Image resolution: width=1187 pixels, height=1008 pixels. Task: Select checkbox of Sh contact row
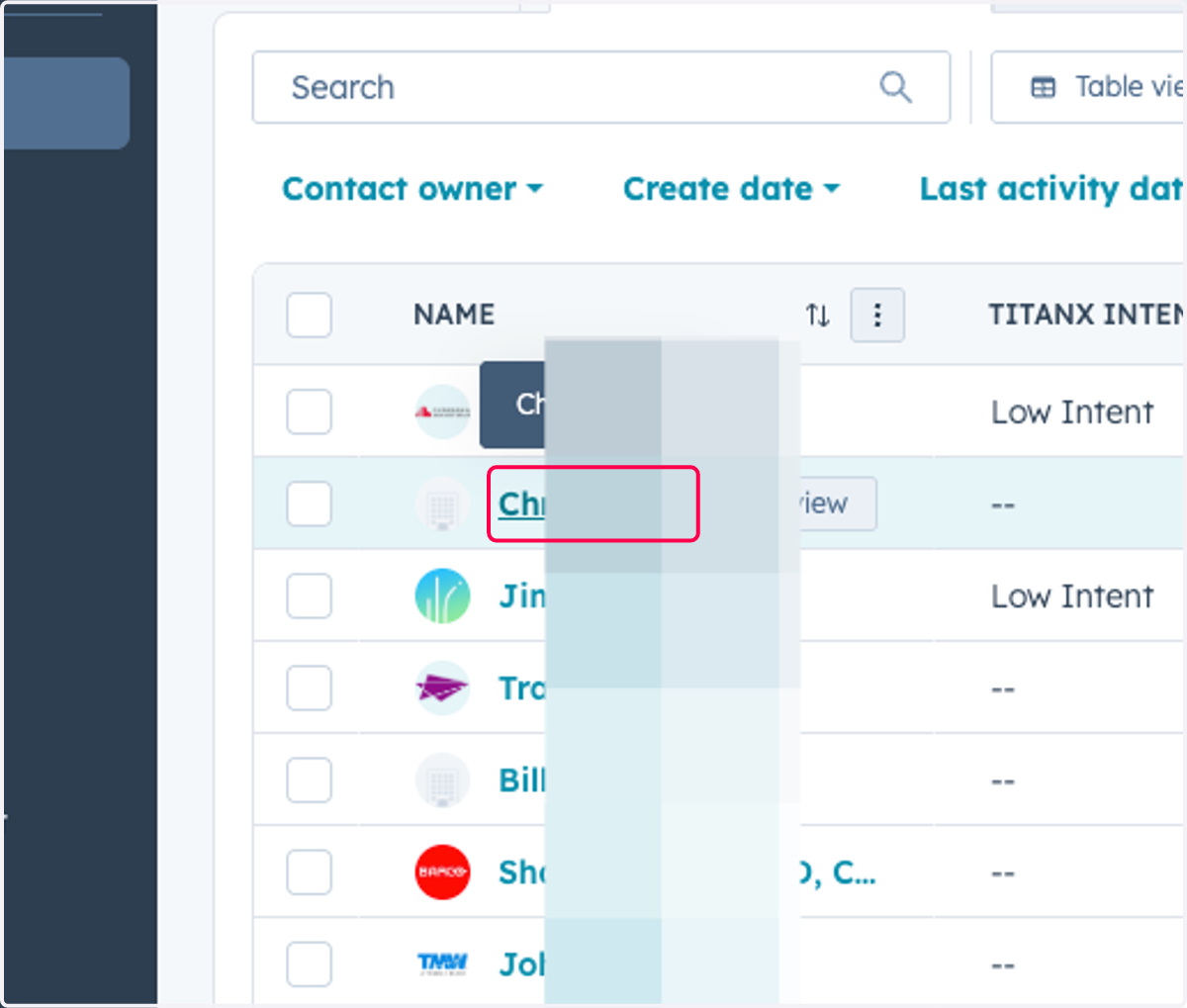[309, 872]
